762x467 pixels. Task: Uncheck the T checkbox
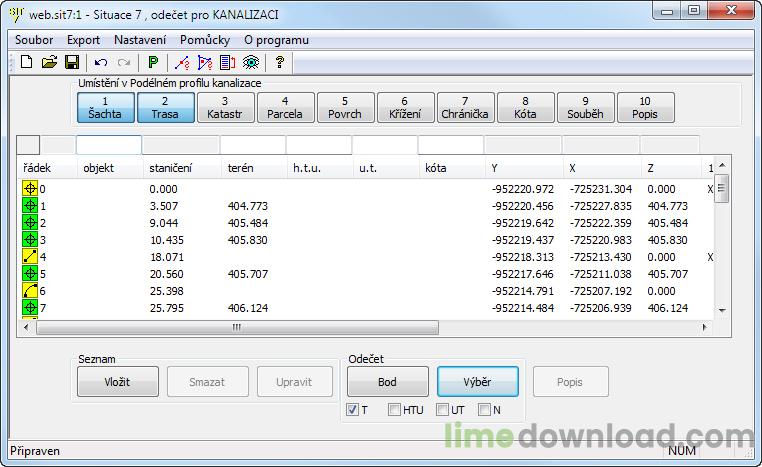click(x=352, y=409)
